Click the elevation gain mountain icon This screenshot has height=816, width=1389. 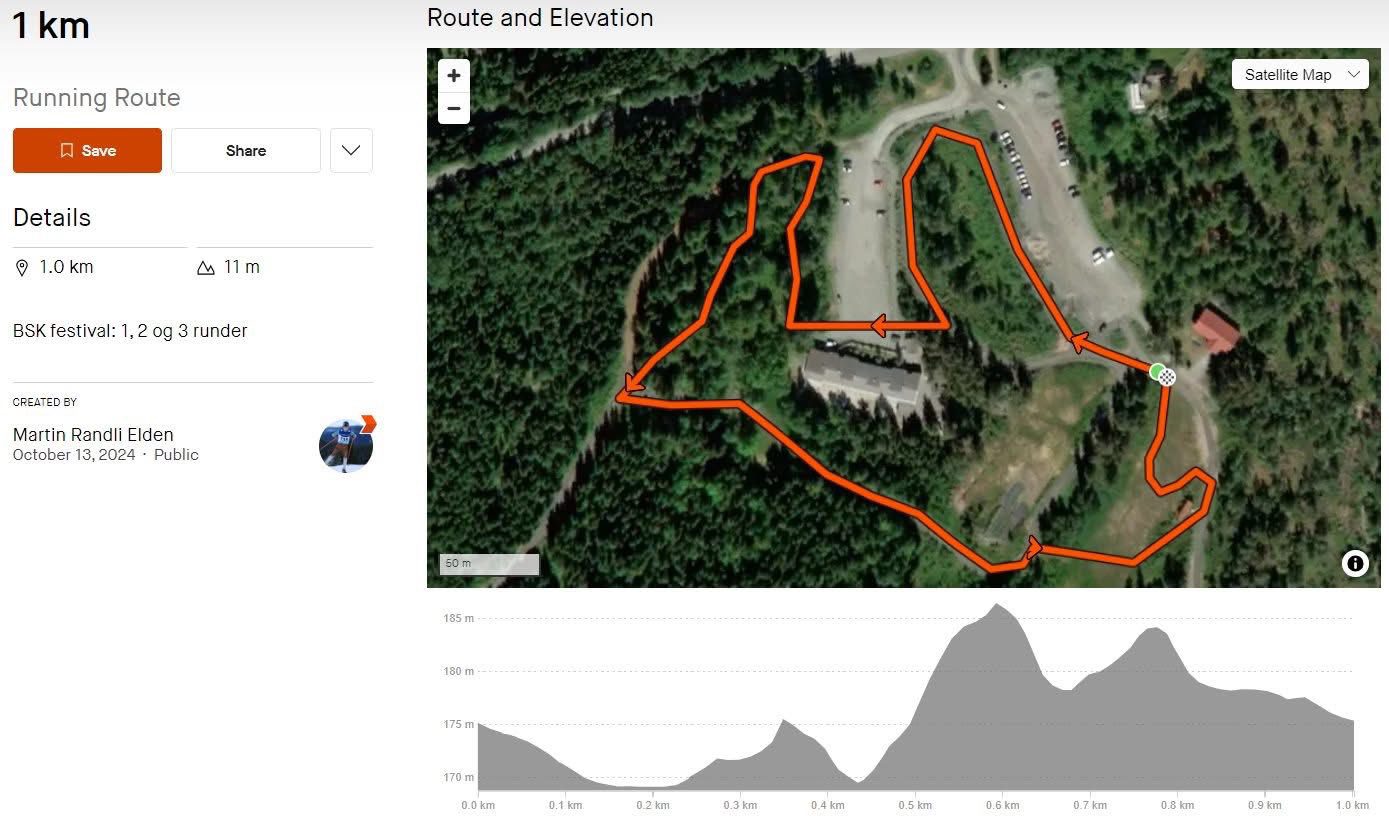tap(206, 268)
